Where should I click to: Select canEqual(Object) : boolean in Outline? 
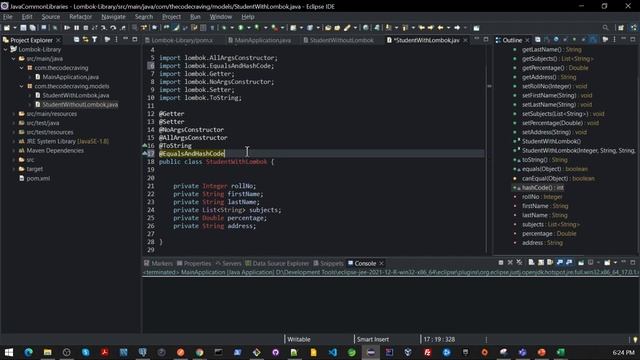click(558, 178)
